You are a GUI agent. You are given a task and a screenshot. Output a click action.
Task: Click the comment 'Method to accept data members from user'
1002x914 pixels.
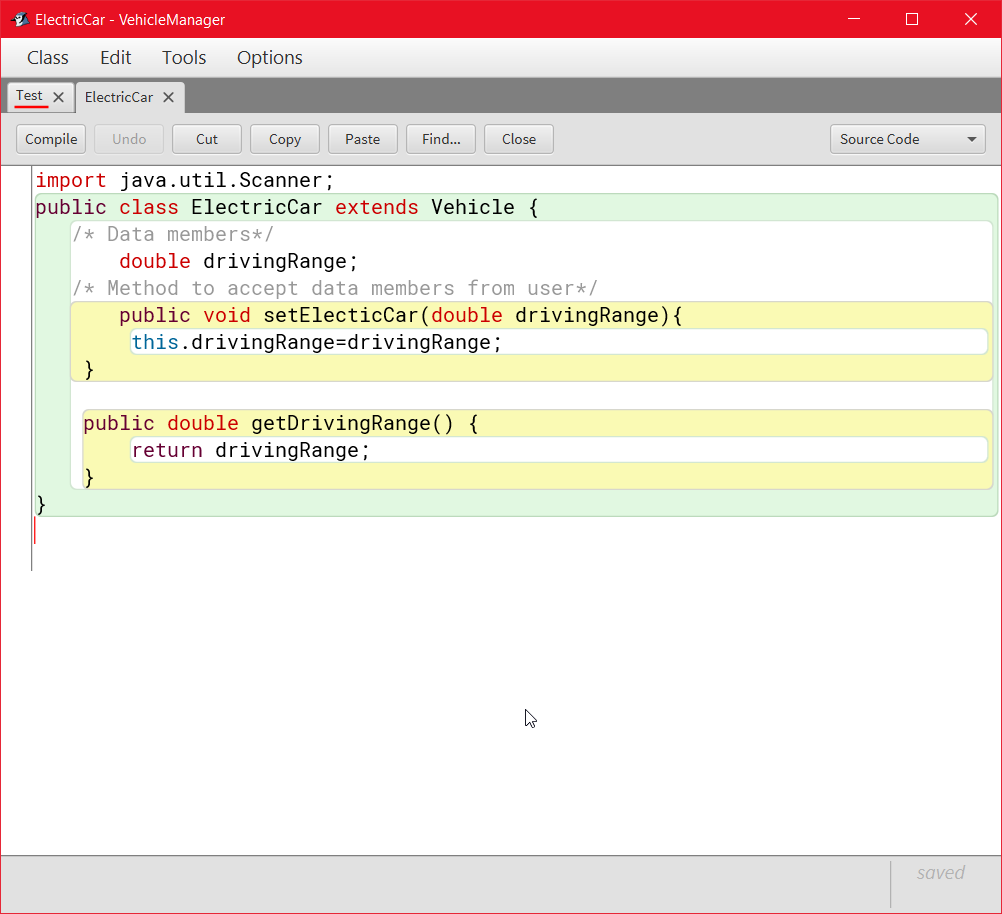tap(341, 288)
